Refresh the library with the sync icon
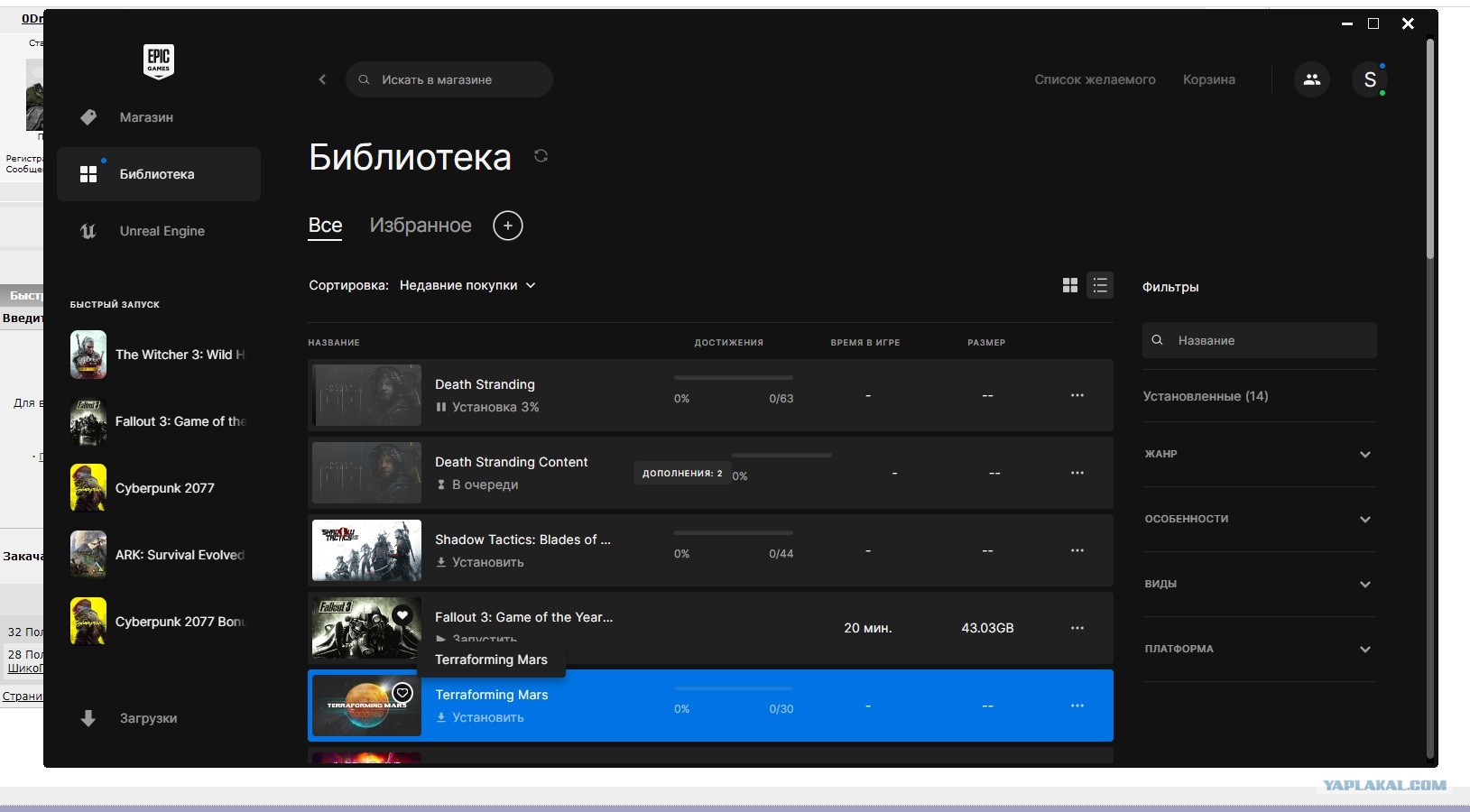The height and width of the screenshot is (812, 1470). pyautogui.click(x=541, y=156)
